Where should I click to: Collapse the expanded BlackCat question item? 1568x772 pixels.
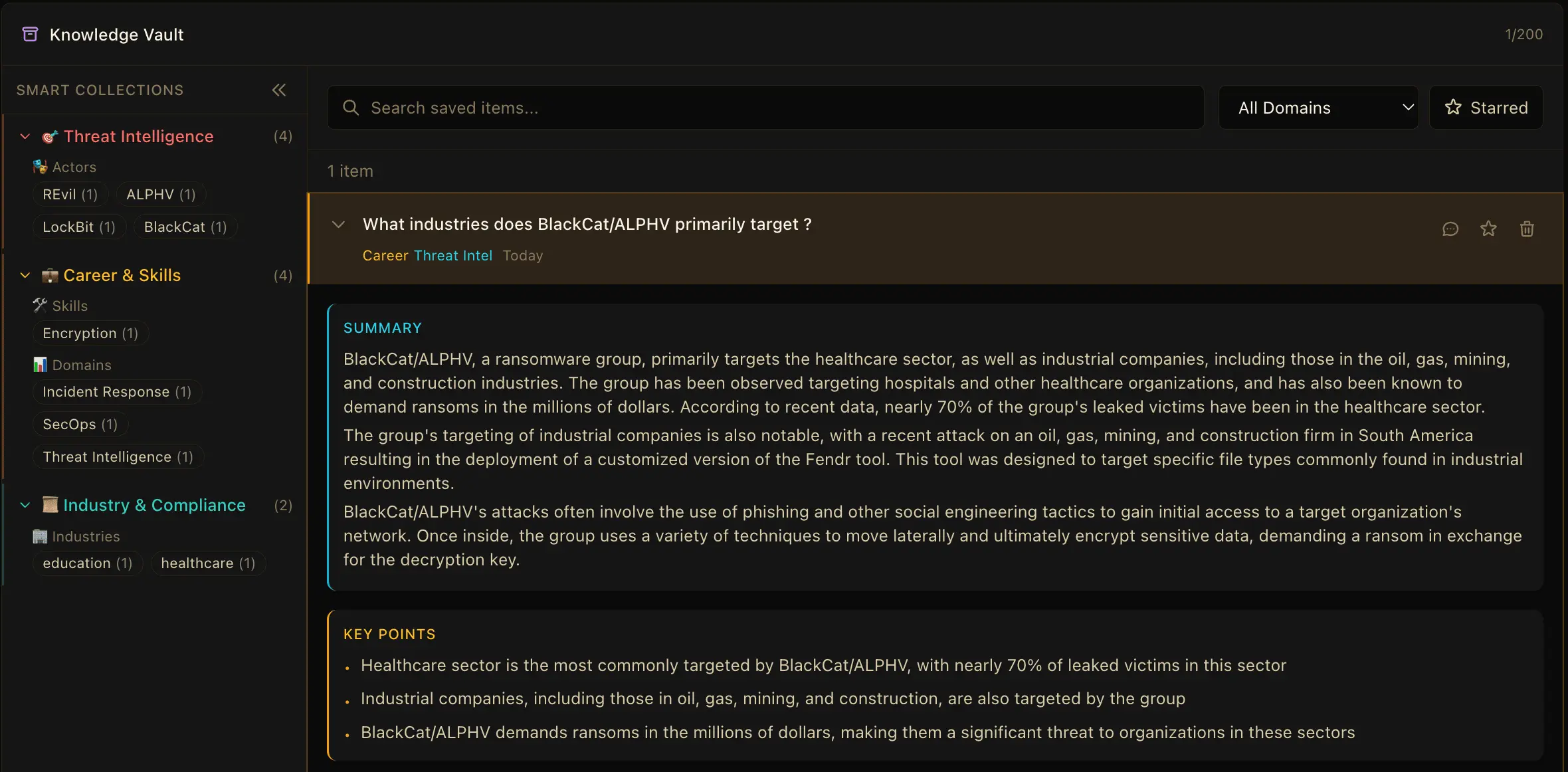click(338, 225)
